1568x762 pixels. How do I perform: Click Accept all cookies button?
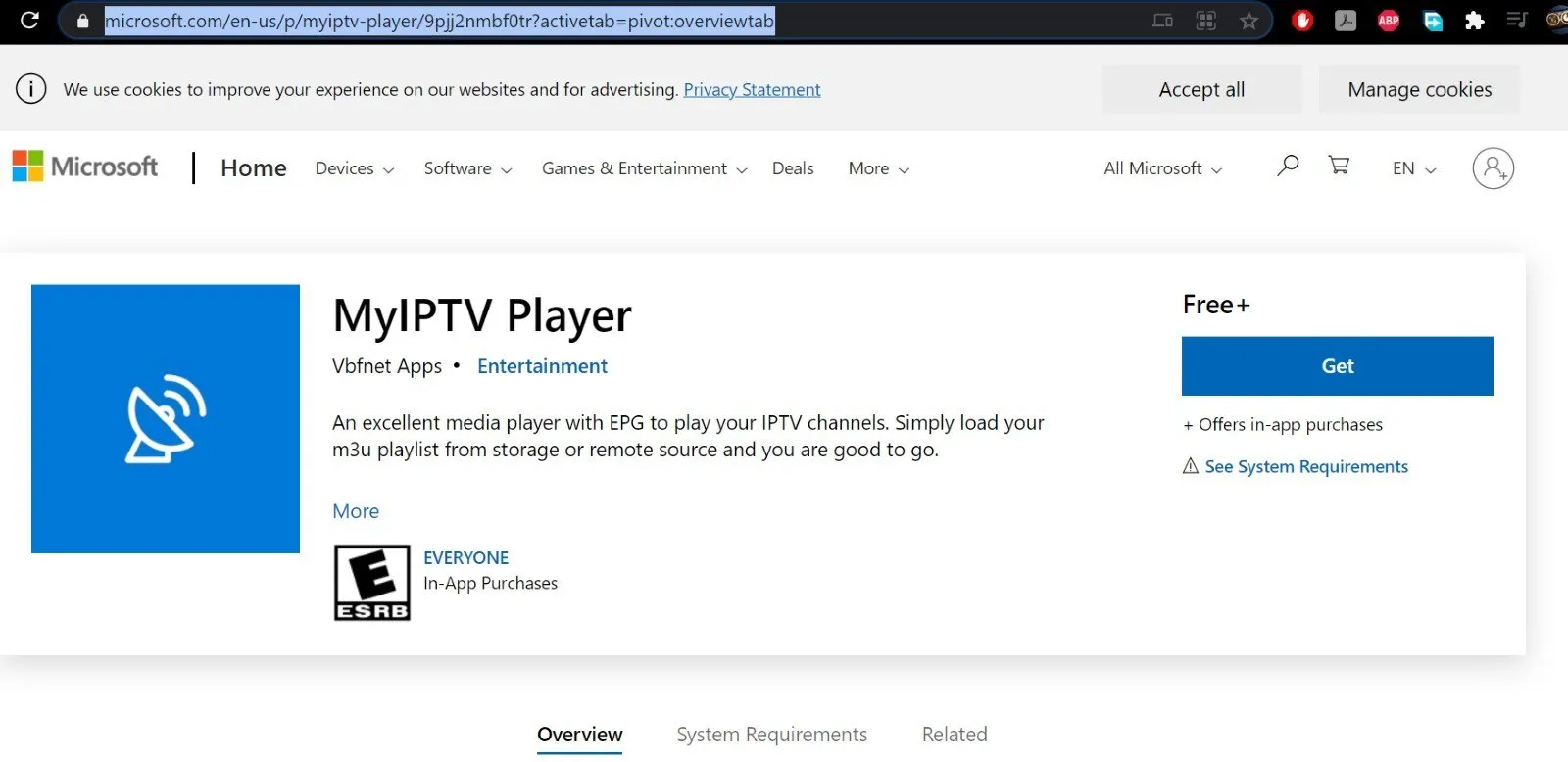[1202, 89]
